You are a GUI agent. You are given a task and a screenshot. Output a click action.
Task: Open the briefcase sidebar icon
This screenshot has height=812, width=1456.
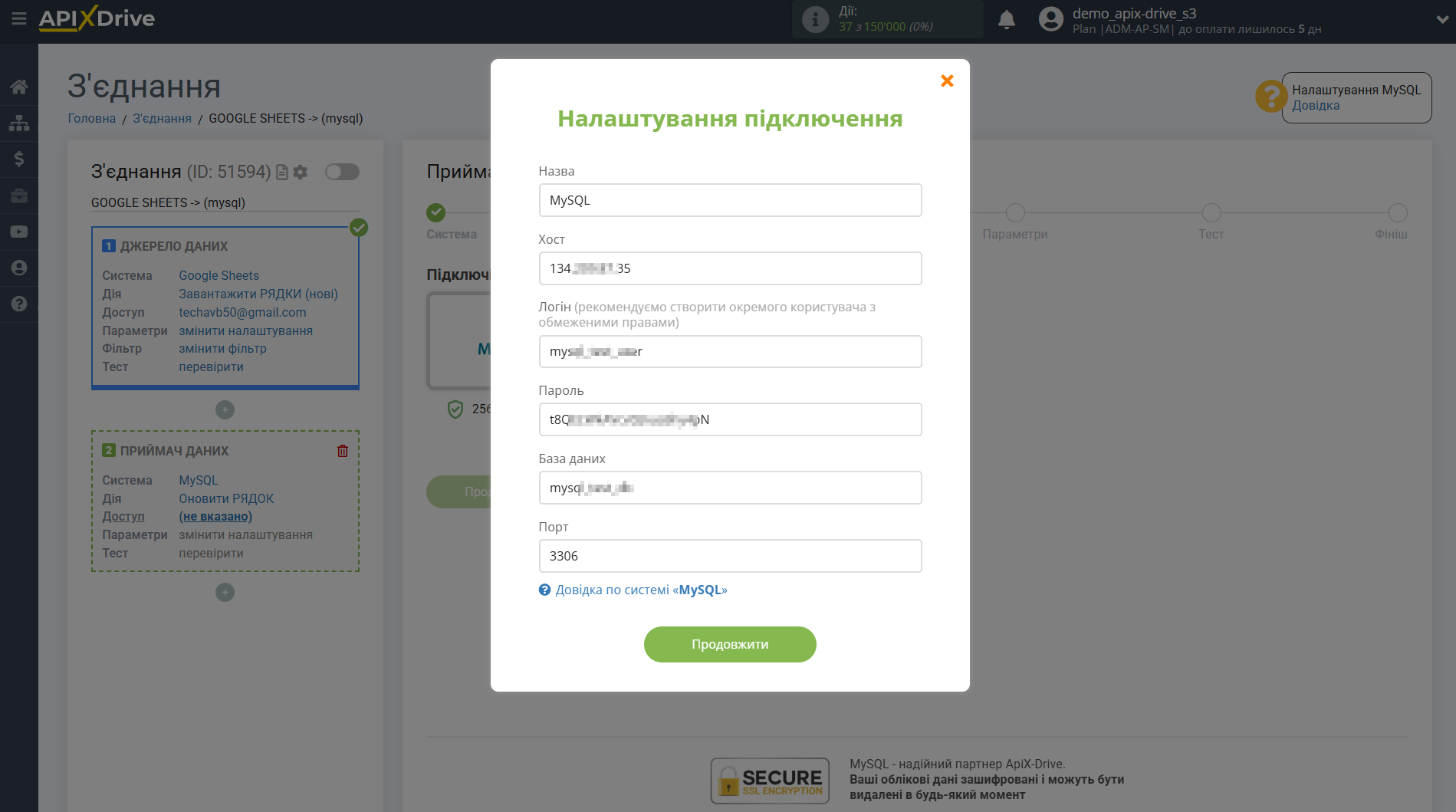click(19, 196)
